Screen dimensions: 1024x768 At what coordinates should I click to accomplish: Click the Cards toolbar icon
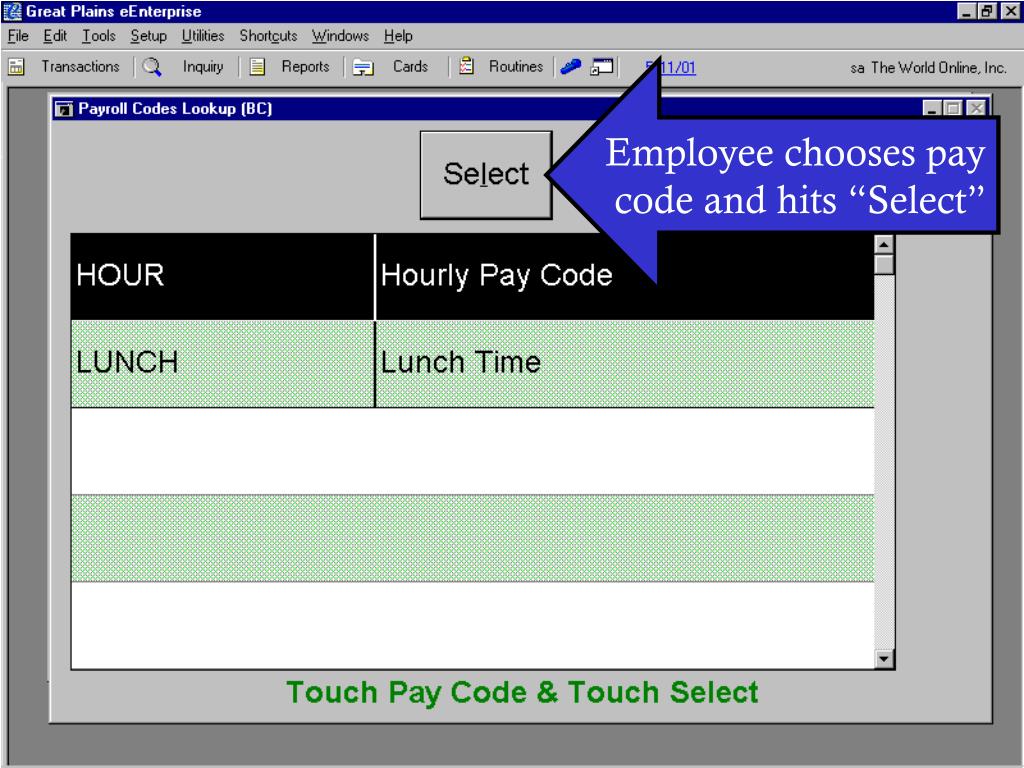363,67
